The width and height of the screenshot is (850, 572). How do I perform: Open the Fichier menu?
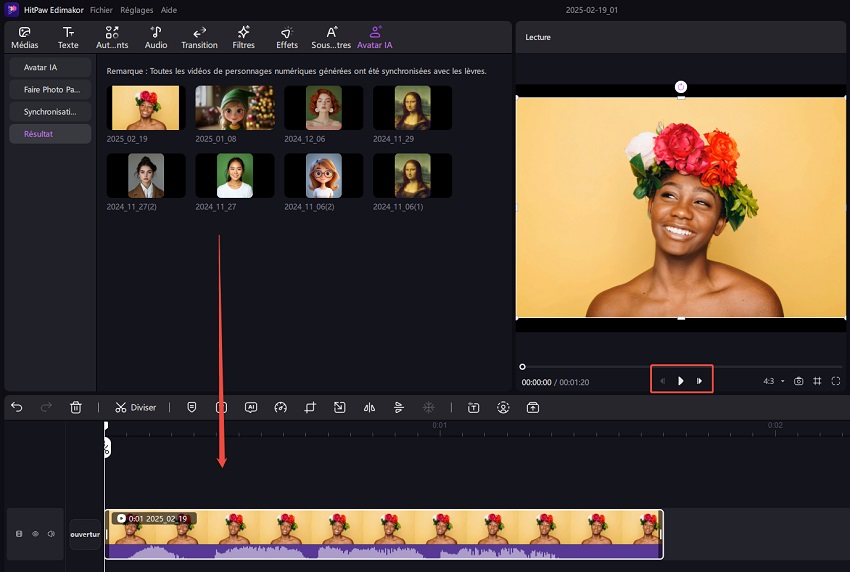tap(101, 10)
